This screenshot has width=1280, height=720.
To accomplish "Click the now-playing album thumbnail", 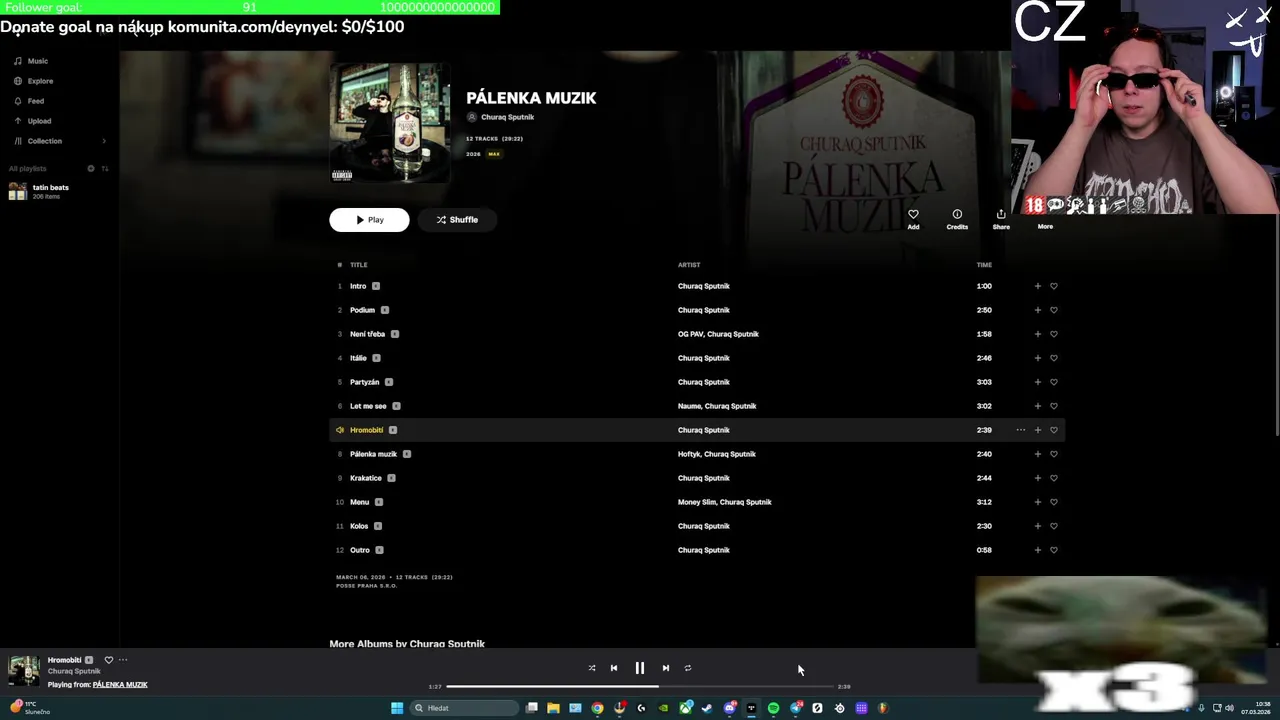I will click(24, 671).
